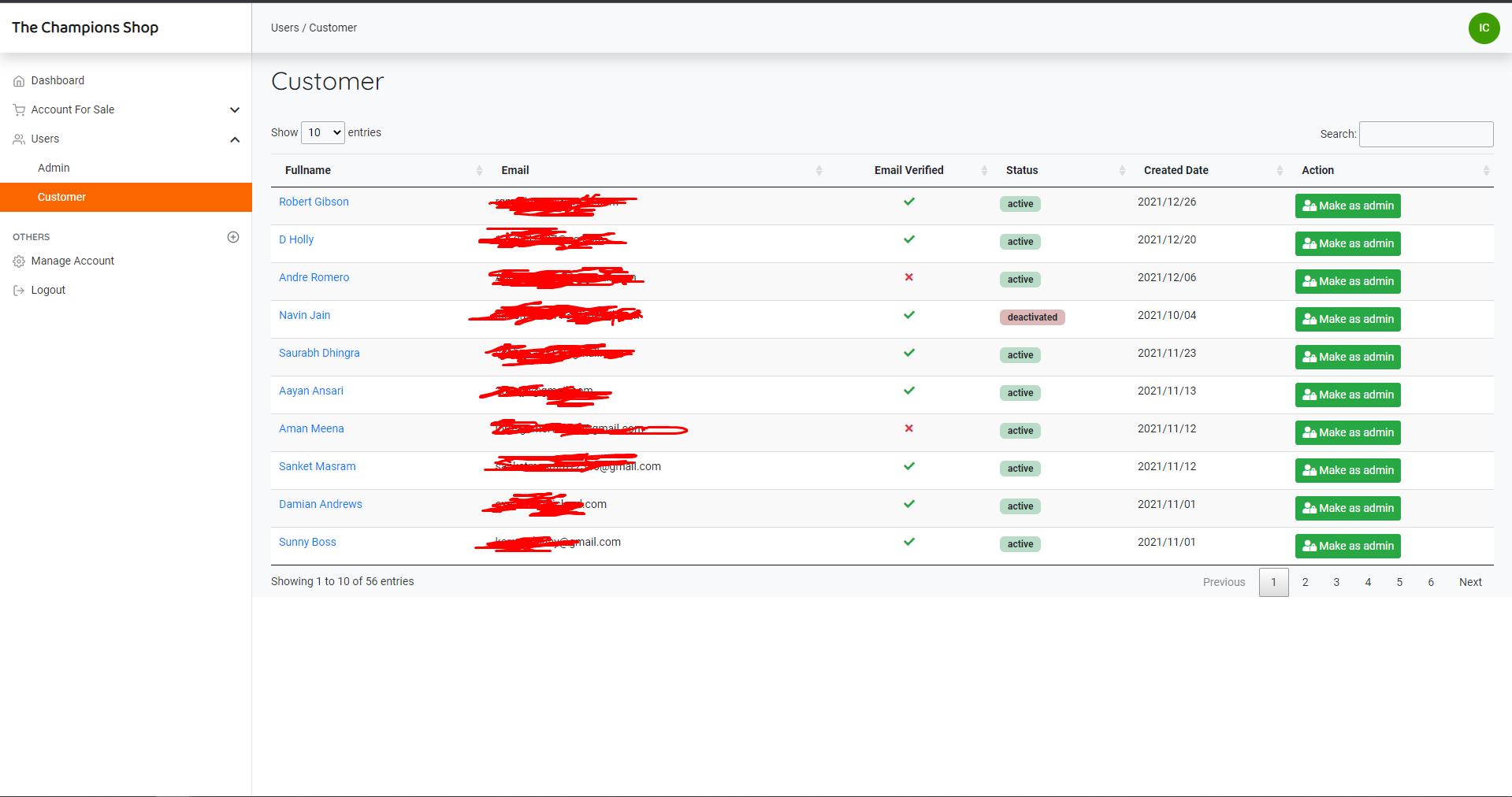Click Make as admin for Navin Jain

pos(1347,319)
